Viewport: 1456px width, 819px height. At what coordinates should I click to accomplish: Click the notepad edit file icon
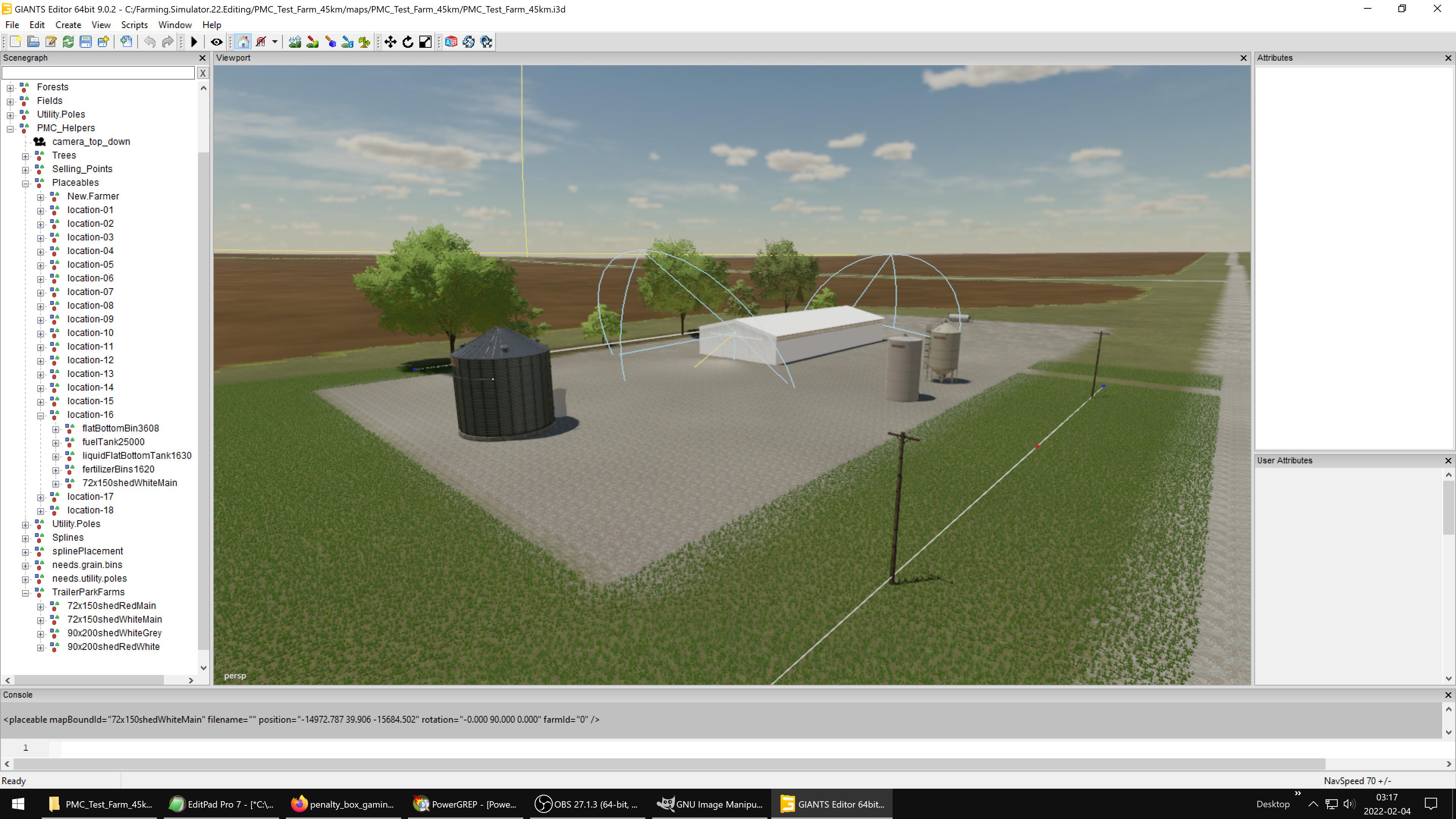coord(51,42)
